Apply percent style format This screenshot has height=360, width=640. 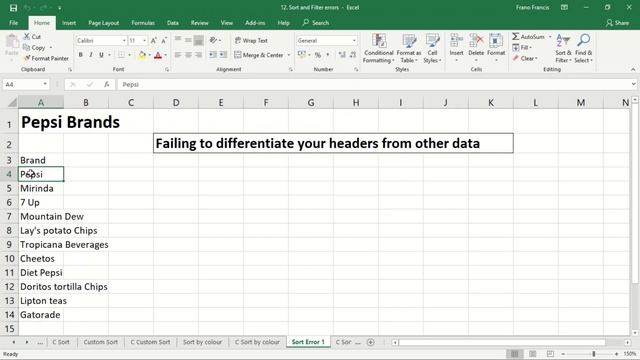click(318, 55)
